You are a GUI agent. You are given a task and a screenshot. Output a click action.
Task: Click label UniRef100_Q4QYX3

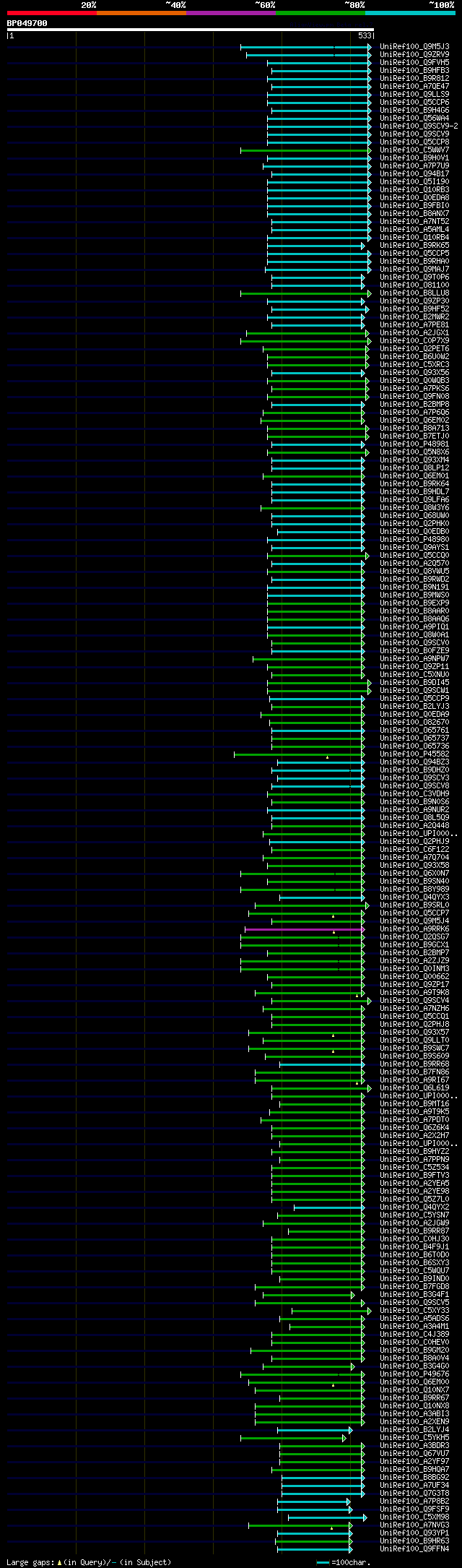pos(414,897)
